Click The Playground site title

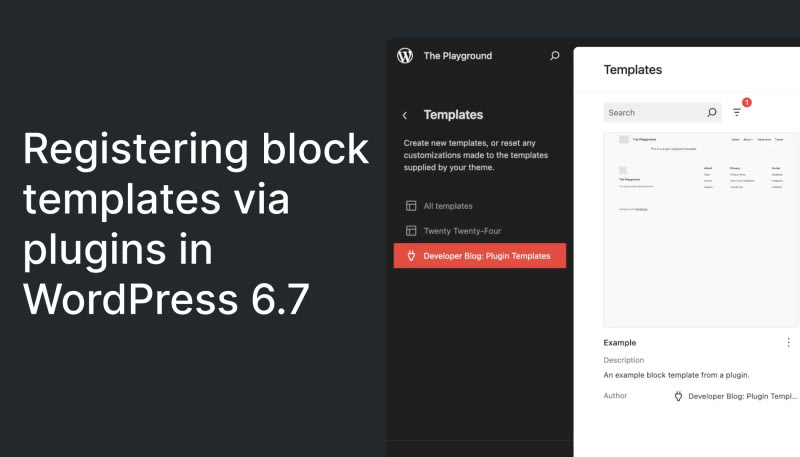(458, 56)
